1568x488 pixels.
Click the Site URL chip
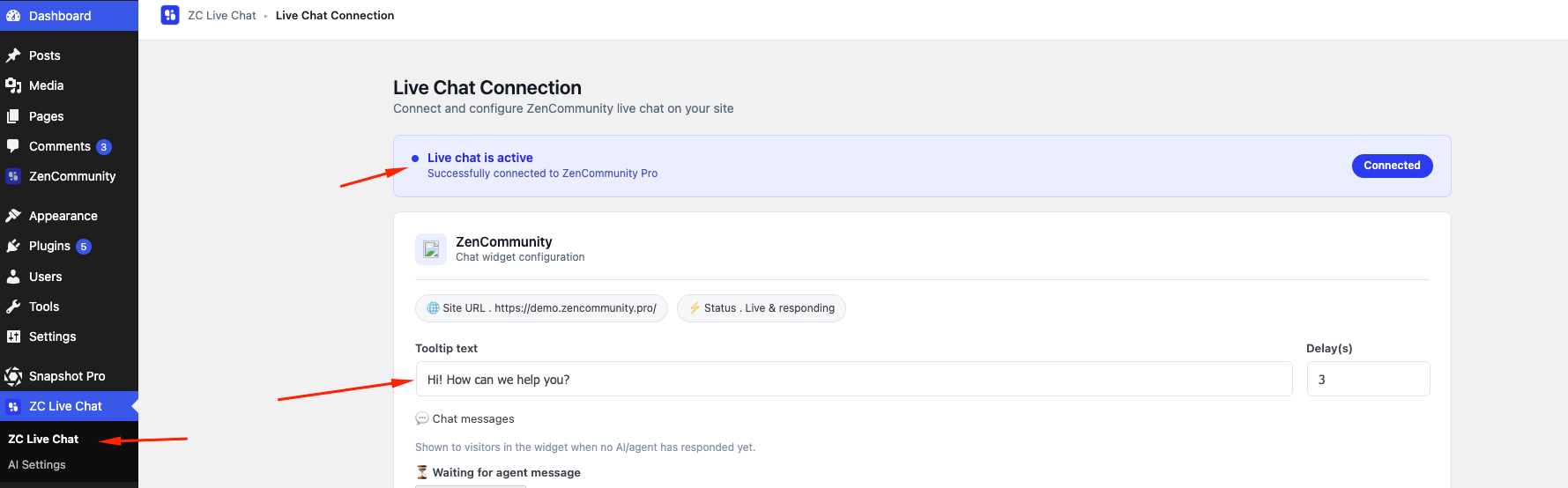coord(541,308)
